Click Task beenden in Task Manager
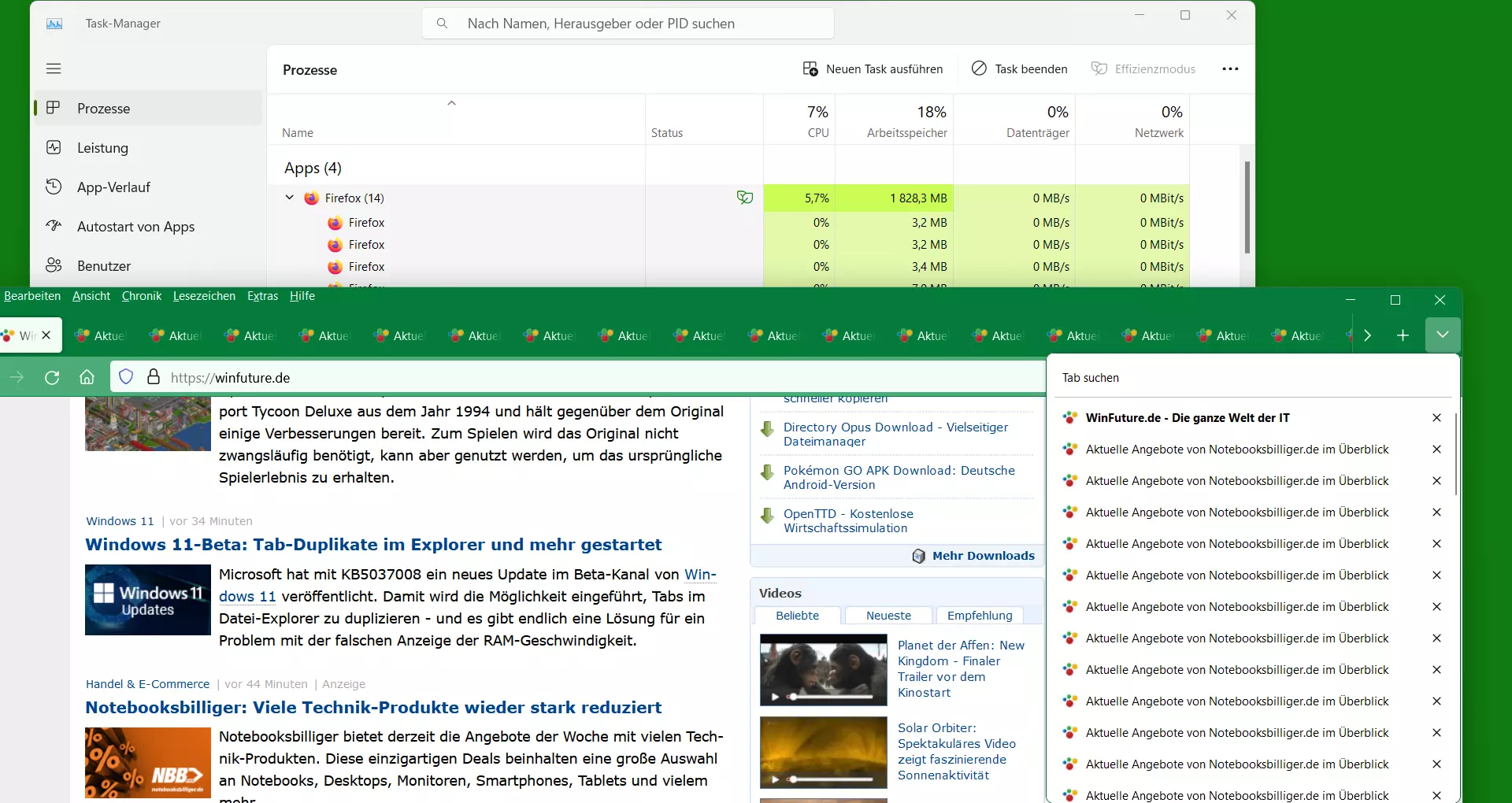 pos(1019,69)
